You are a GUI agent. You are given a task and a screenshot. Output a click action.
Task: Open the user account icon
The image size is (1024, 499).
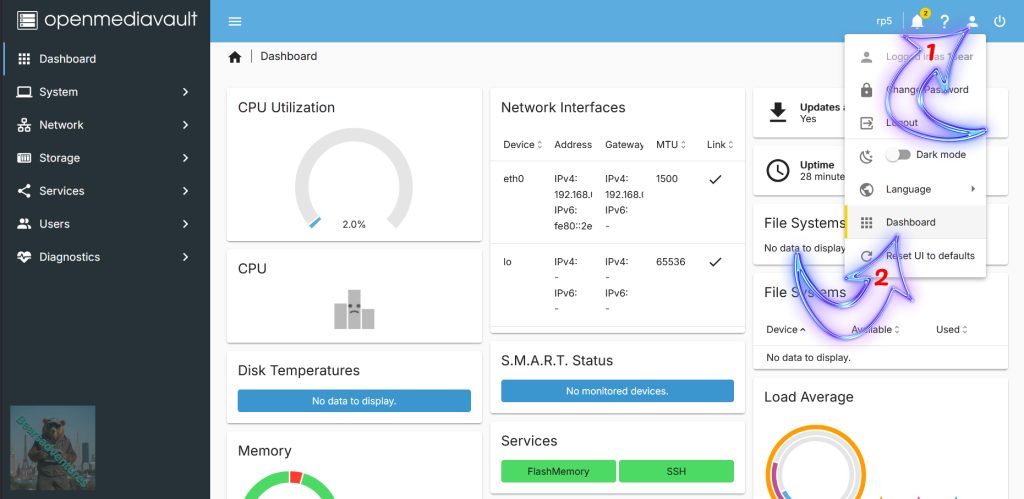pos(972,21)
